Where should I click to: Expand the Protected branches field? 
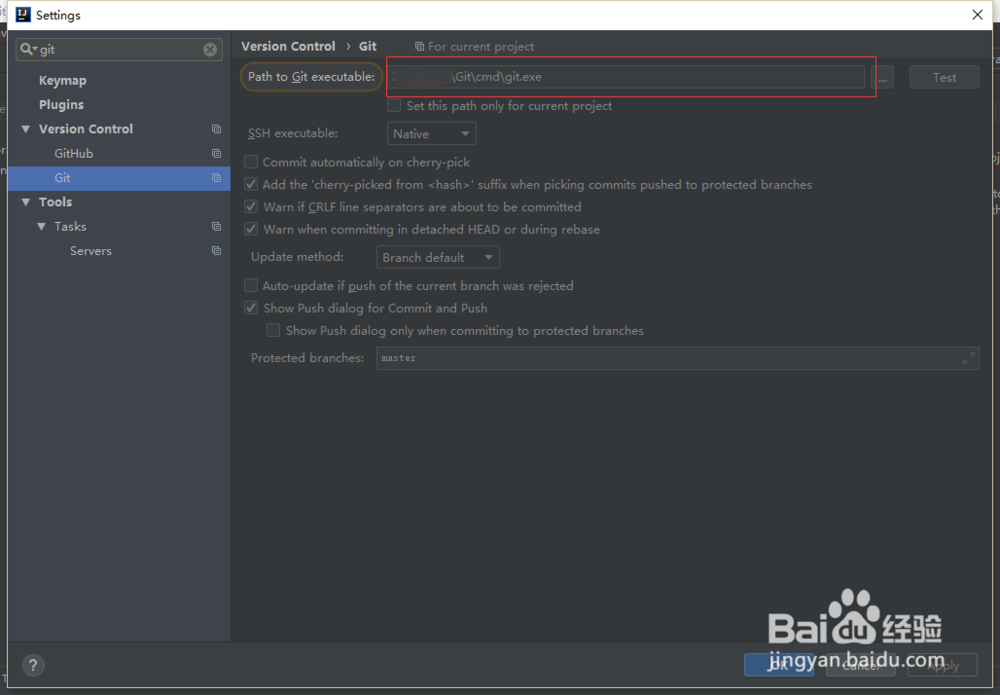pos(969,358)
